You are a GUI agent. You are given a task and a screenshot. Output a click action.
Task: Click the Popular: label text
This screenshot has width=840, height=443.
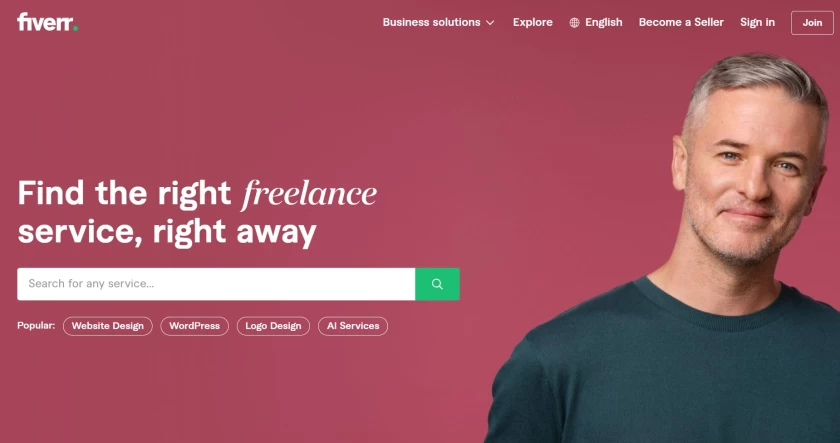pyautogui.click(x=36, y=325)
